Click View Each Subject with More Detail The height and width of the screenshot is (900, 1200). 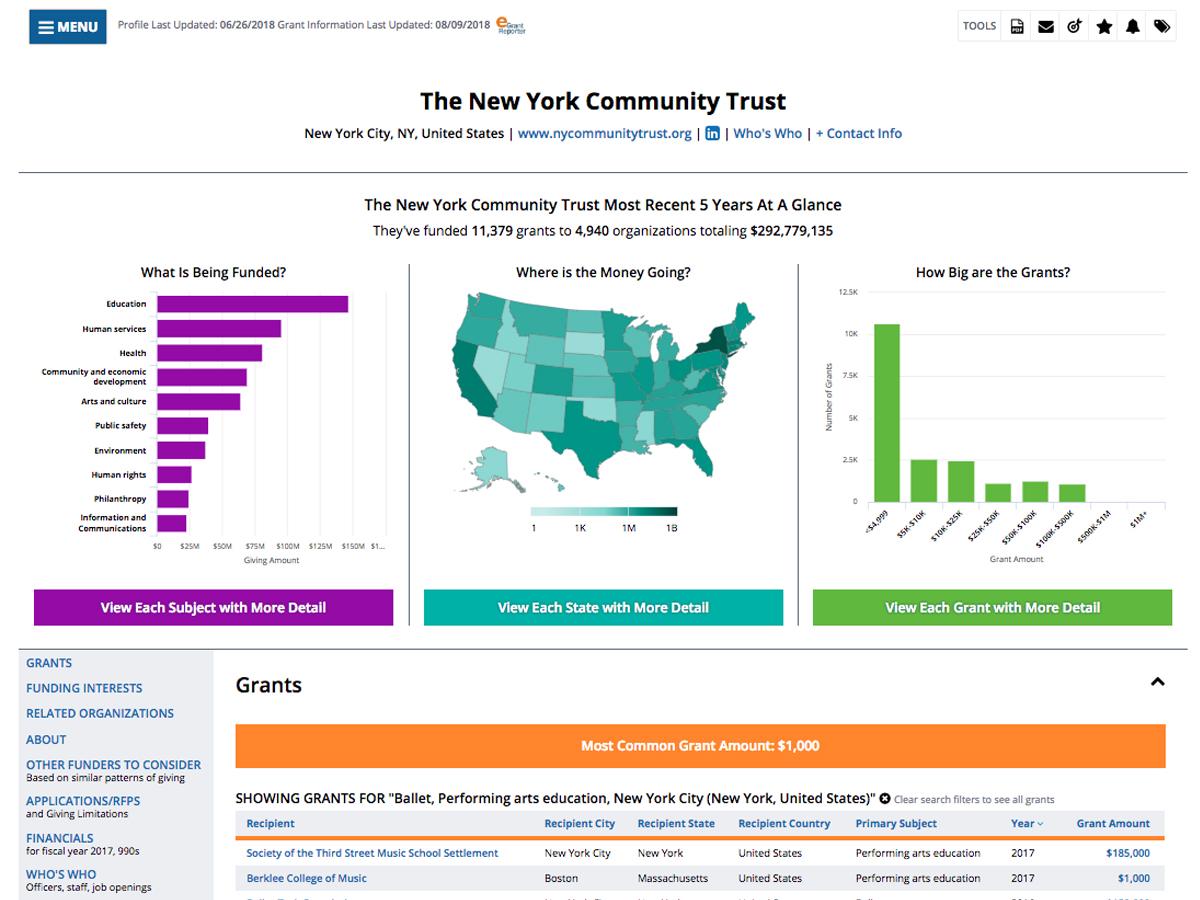[x=213, y=607]
